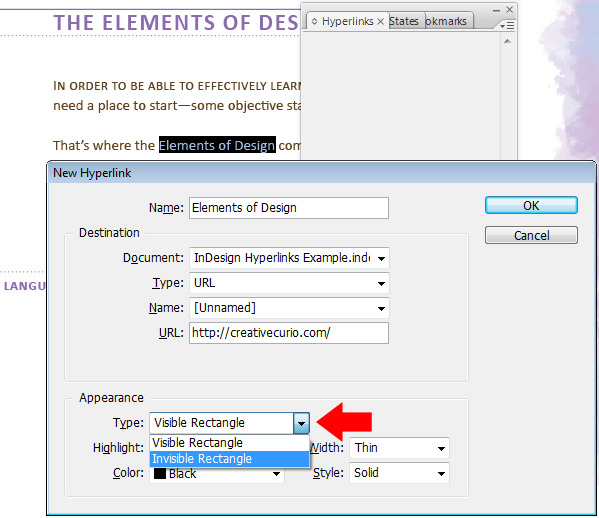Open the Hyperlinks panel flyout menu icon
This screenshot has width=599, height=518.
coord(507,26)
